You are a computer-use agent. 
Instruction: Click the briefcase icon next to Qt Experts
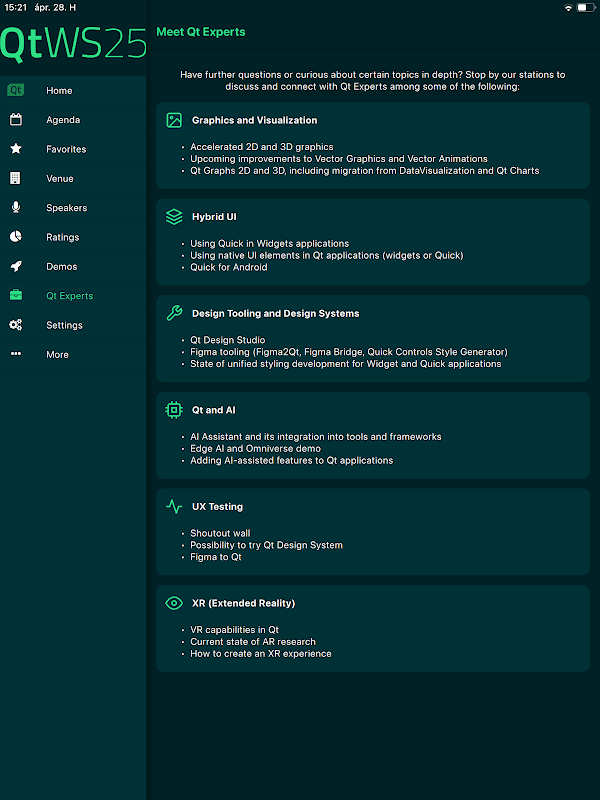16,295
